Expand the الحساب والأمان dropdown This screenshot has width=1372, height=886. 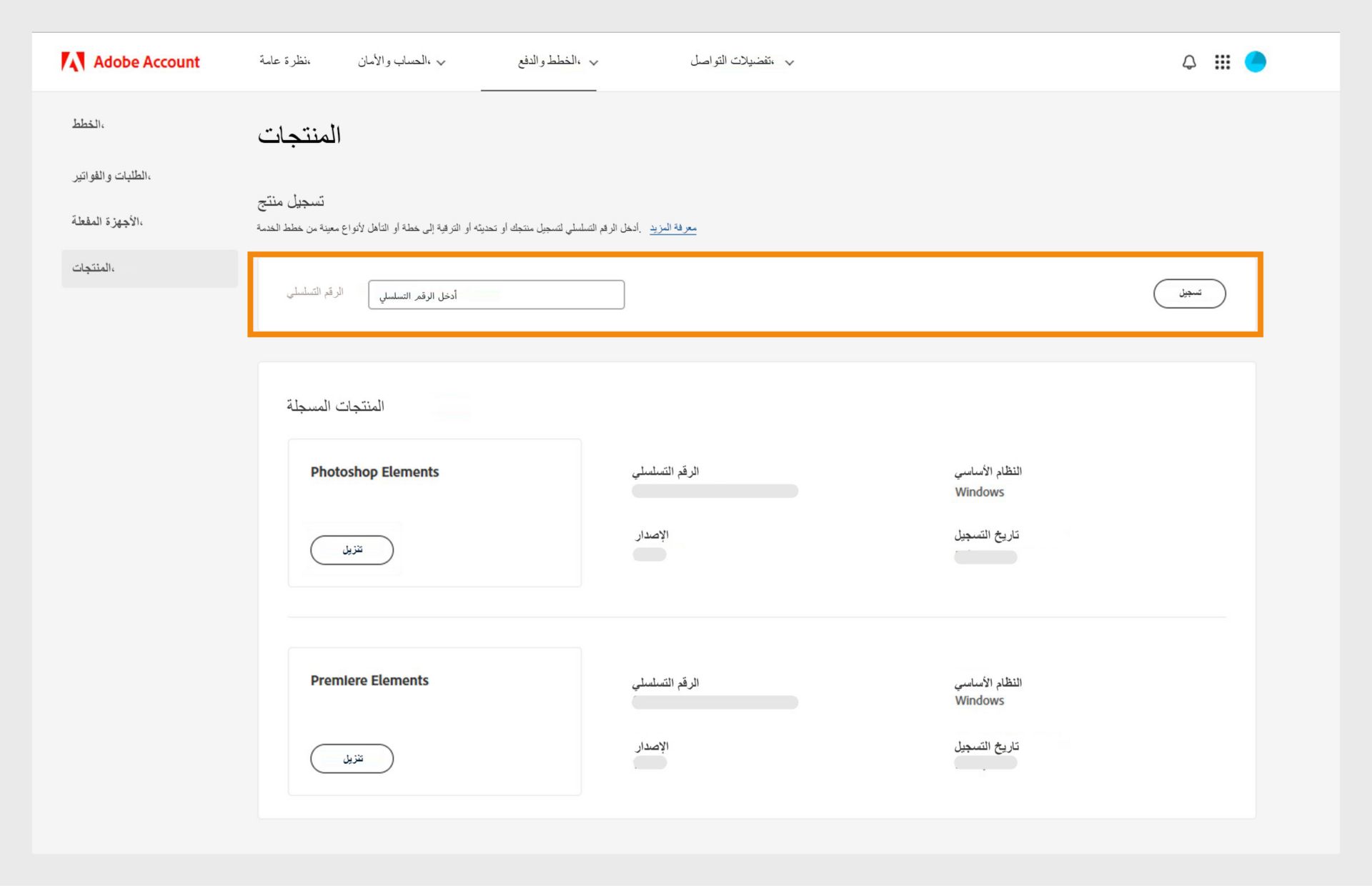(x=402, y=61)
